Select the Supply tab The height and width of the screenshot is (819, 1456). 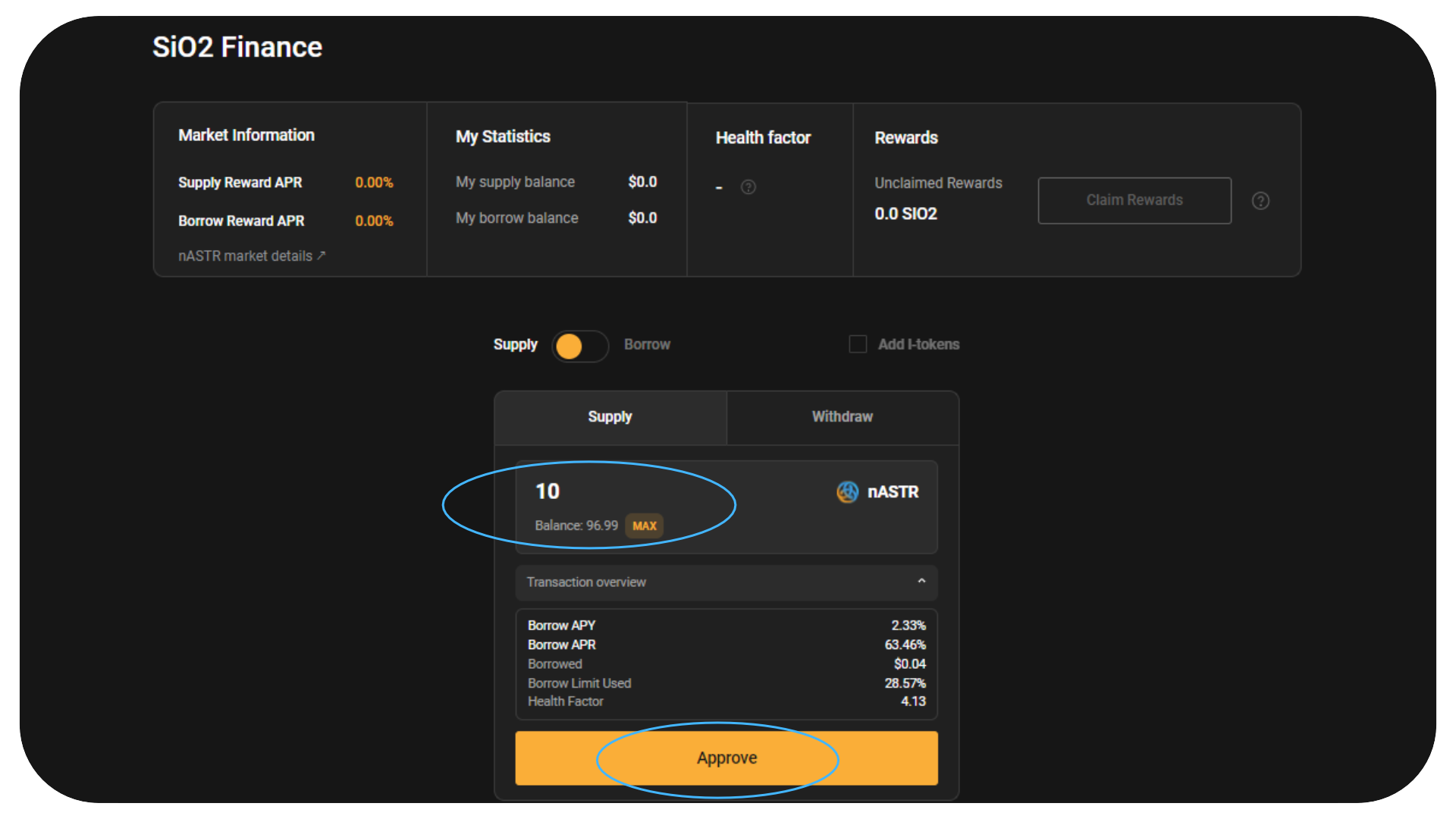coord(610,417)
